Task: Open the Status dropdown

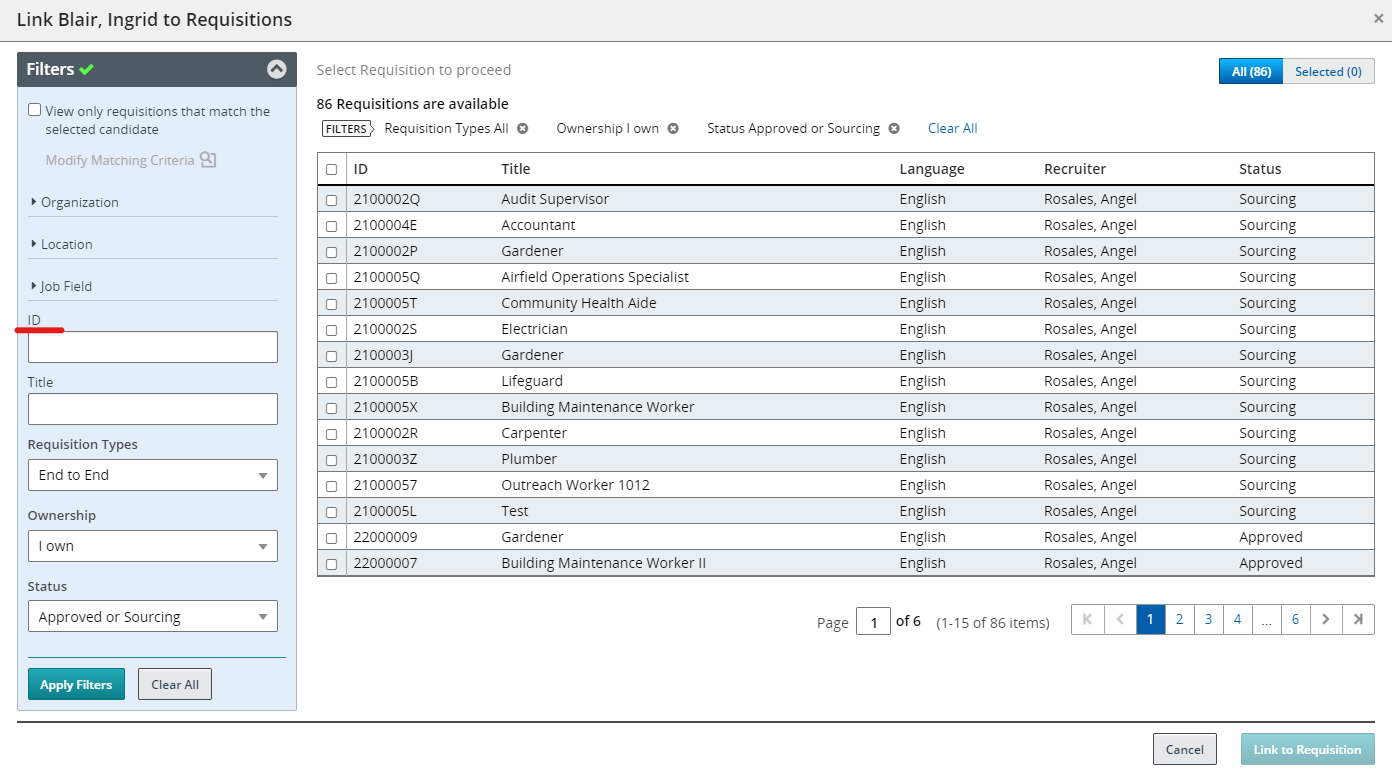Action: point(152,616)
